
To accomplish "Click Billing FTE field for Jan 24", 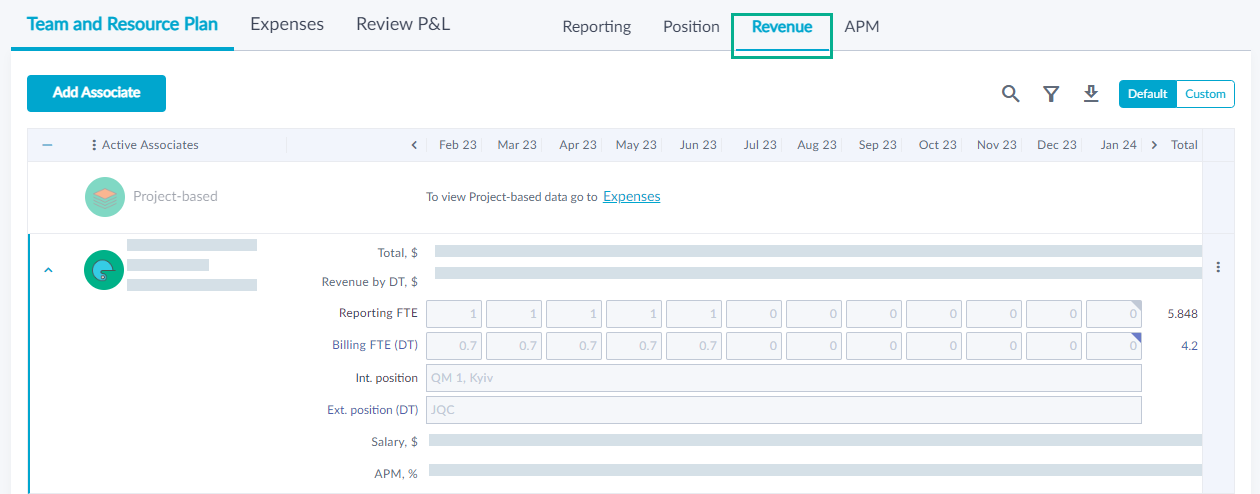I will click(x=1114, y=346).
